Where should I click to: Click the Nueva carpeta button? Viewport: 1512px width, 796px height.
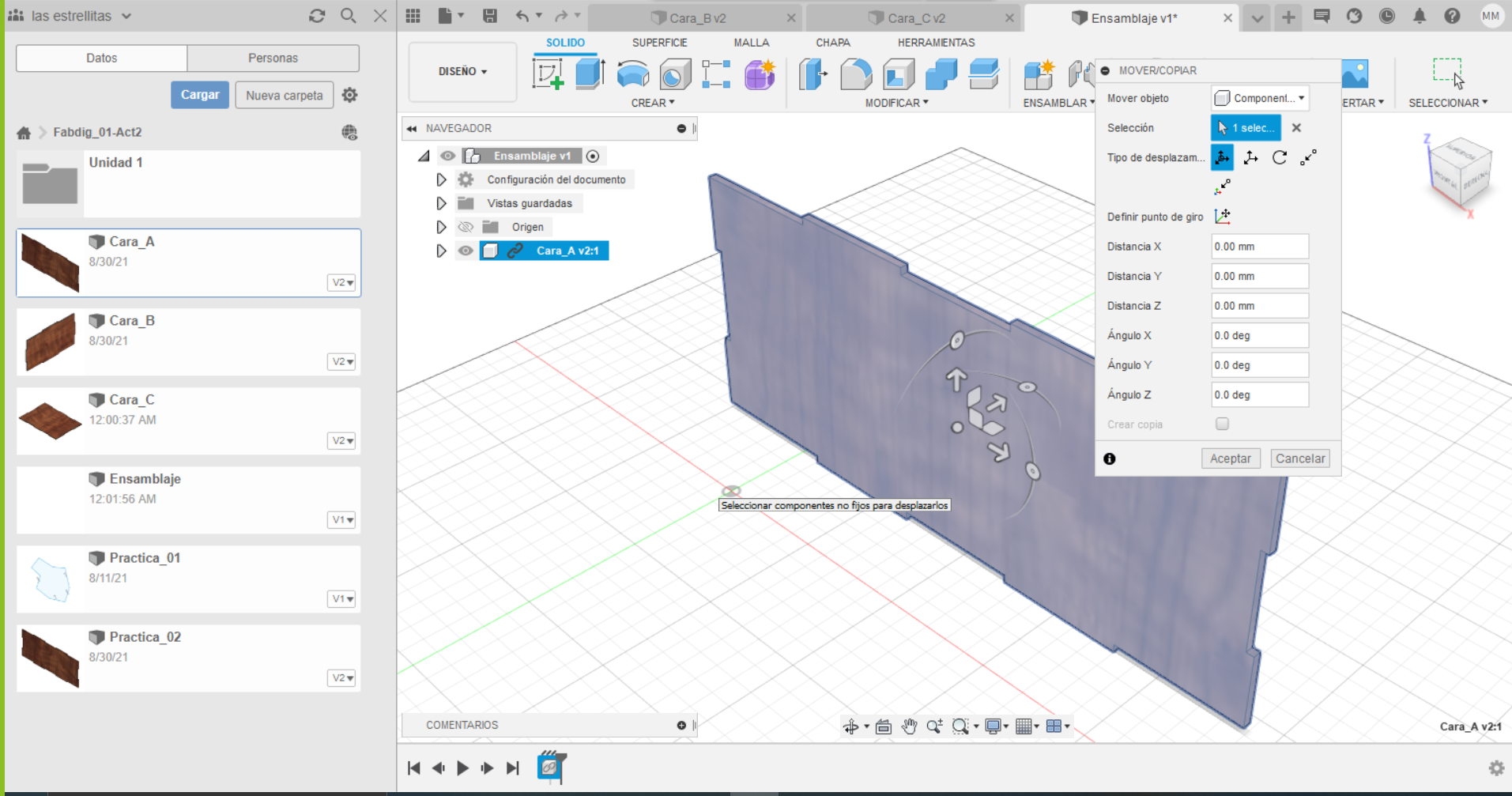pyautogui.click(x=285, y=95)
